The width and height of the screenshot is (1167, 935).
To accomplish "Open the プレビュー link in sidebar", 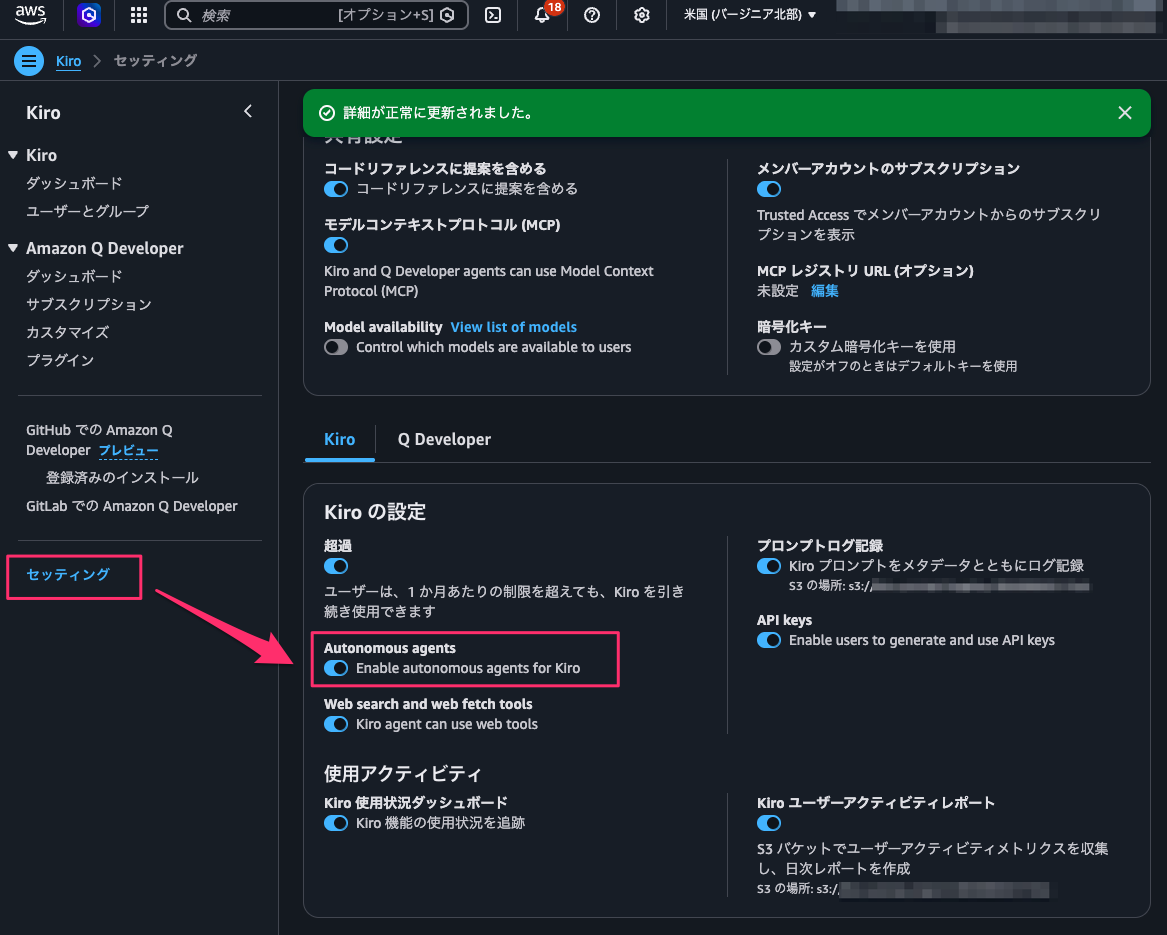I will pyautogui.click(x=128, y=450).
